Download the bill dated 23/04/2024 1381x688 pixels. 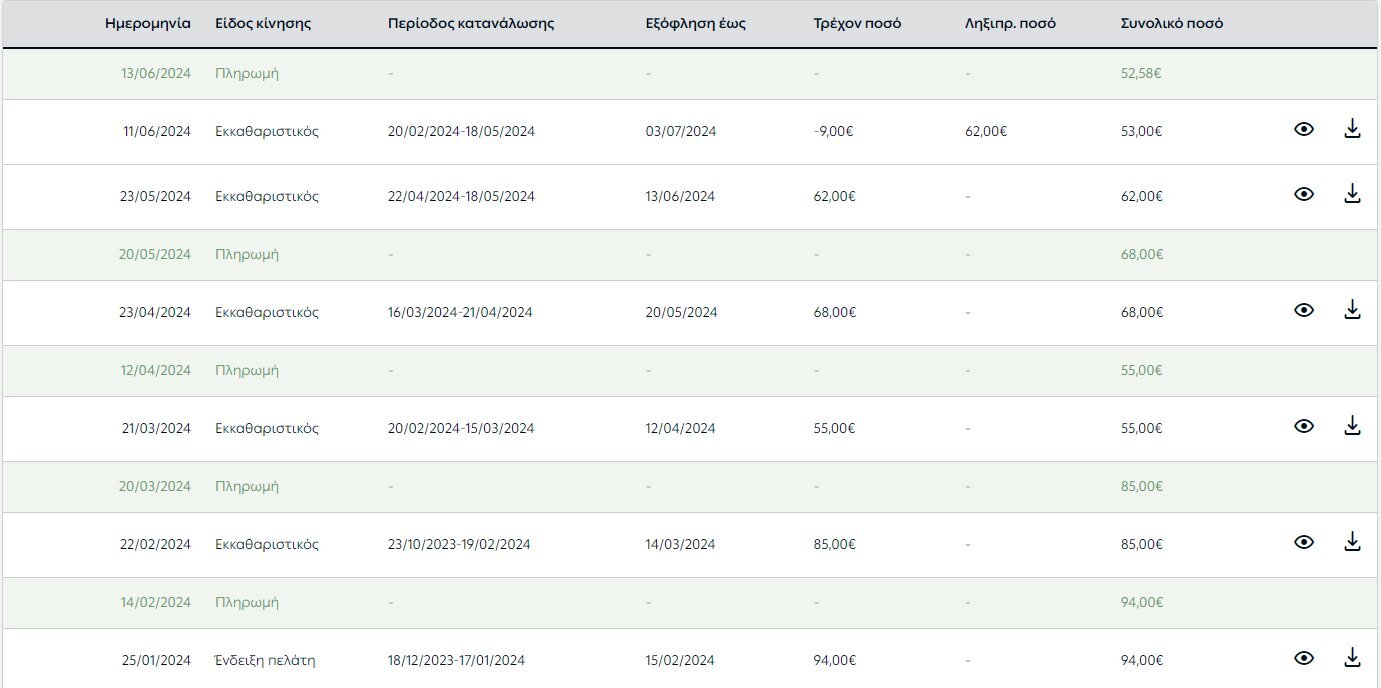click(1352, 310)
